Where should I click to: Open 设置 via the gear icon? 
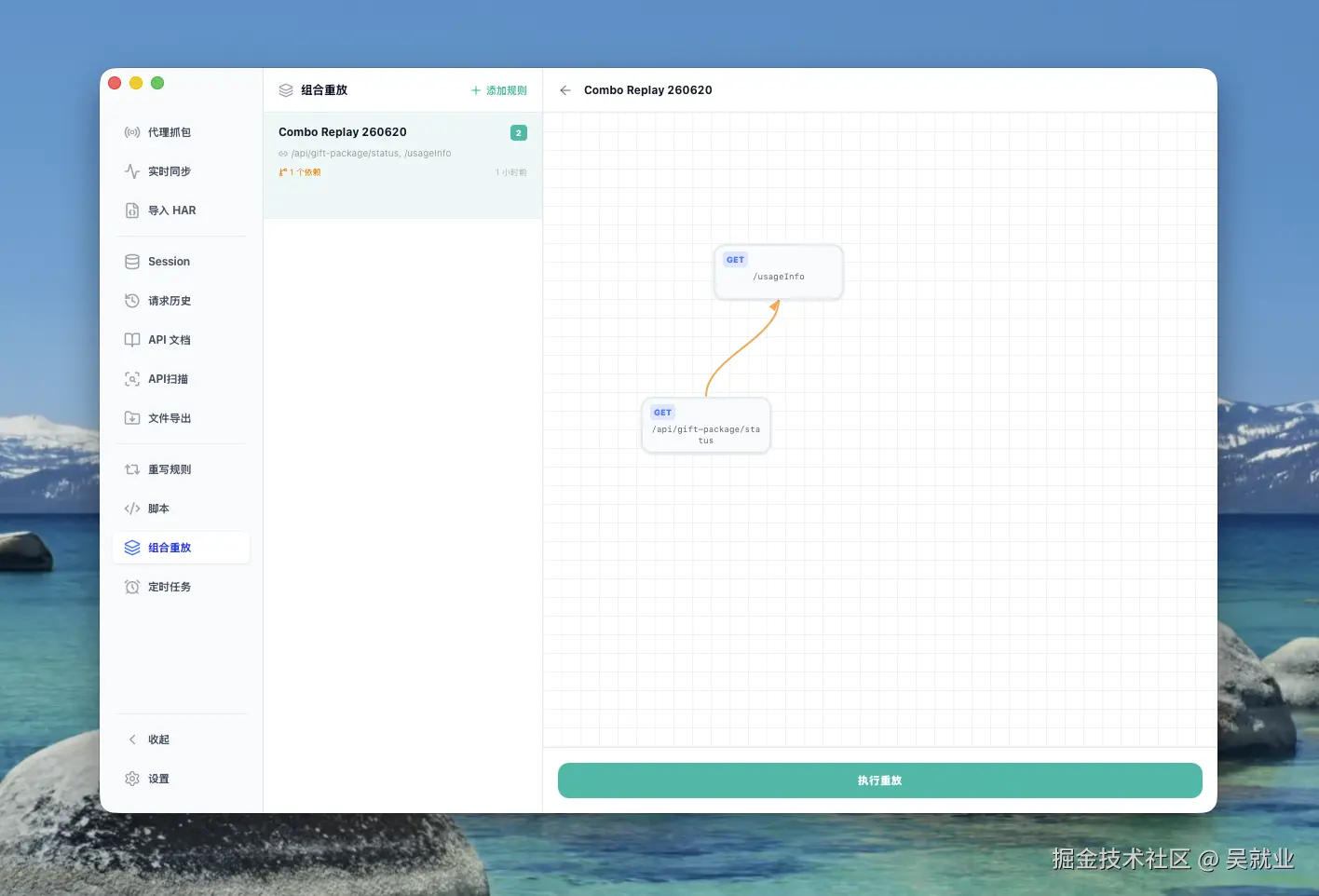coord(132,779)
